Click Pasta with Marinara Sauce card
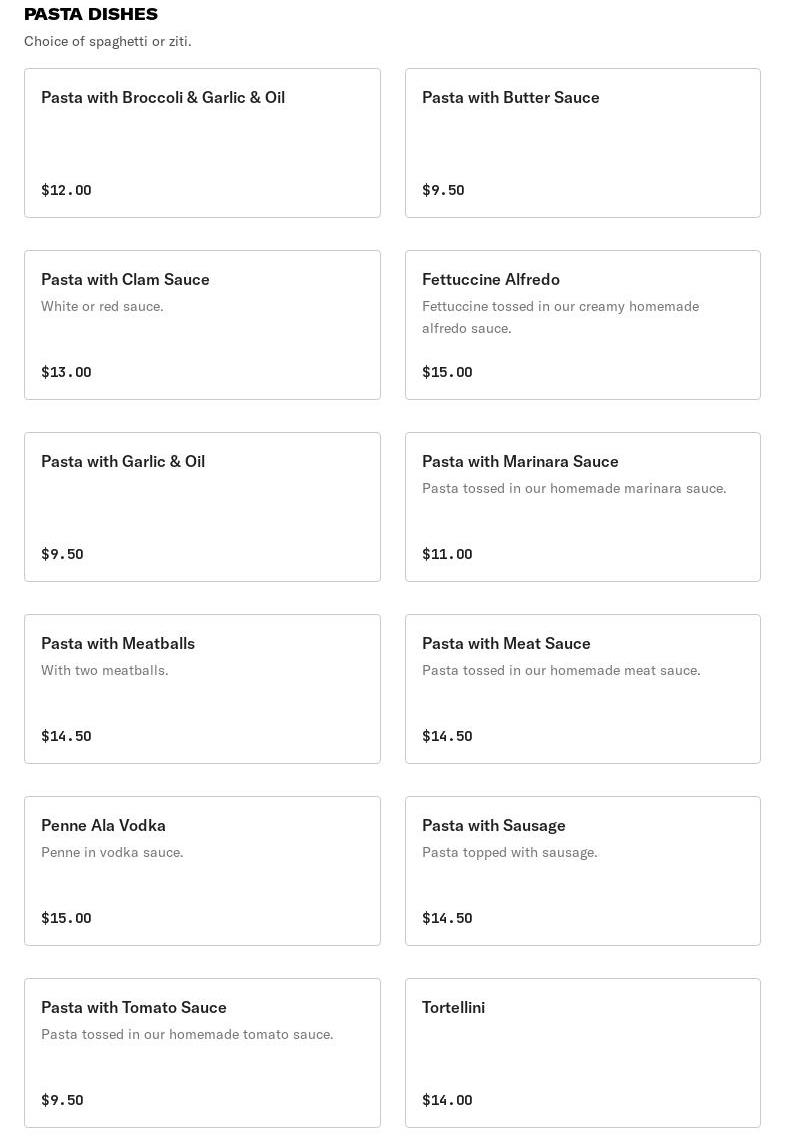The width and height of the screenshot is (785, 1142). coord(582,507)
